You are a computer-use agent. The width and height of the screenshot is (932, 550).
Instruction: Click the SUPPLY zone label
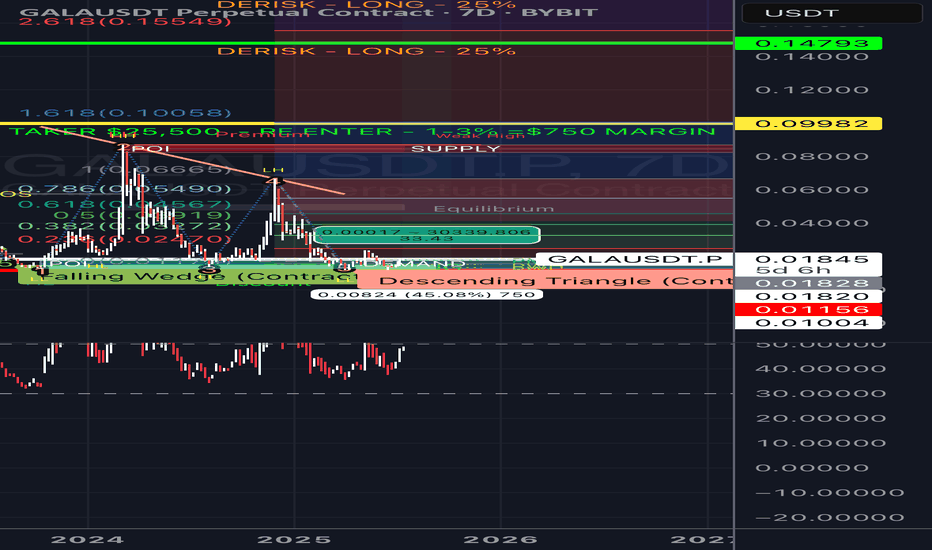tap(456, 149)
